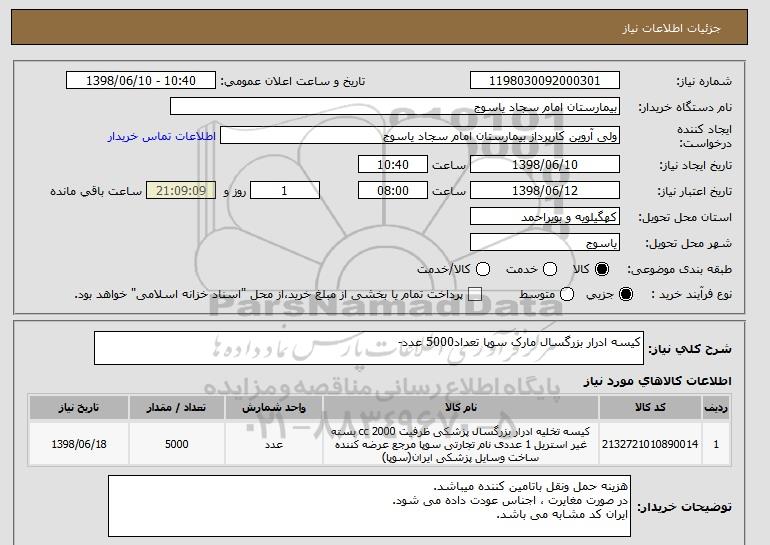
Task: Choose the متوسط purchase process radio
Action: 567,294
